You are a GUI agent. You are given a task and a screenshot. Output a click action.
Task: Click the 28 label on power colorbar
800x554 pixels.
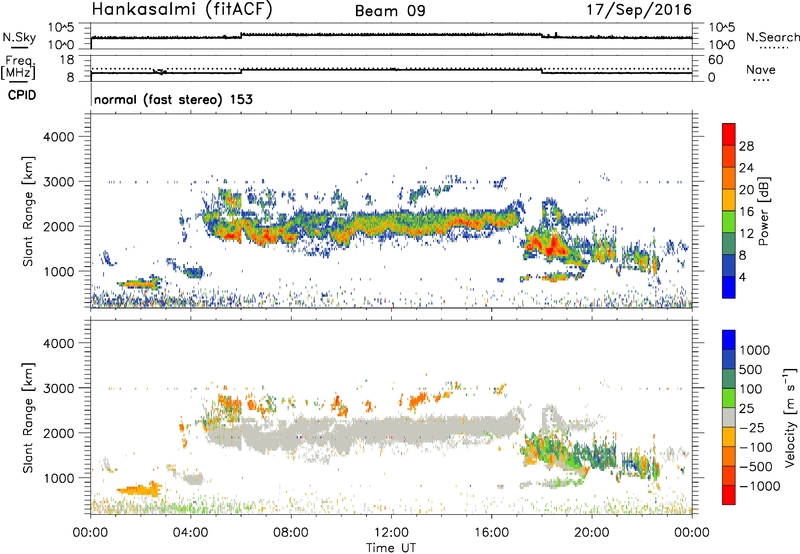746,146
